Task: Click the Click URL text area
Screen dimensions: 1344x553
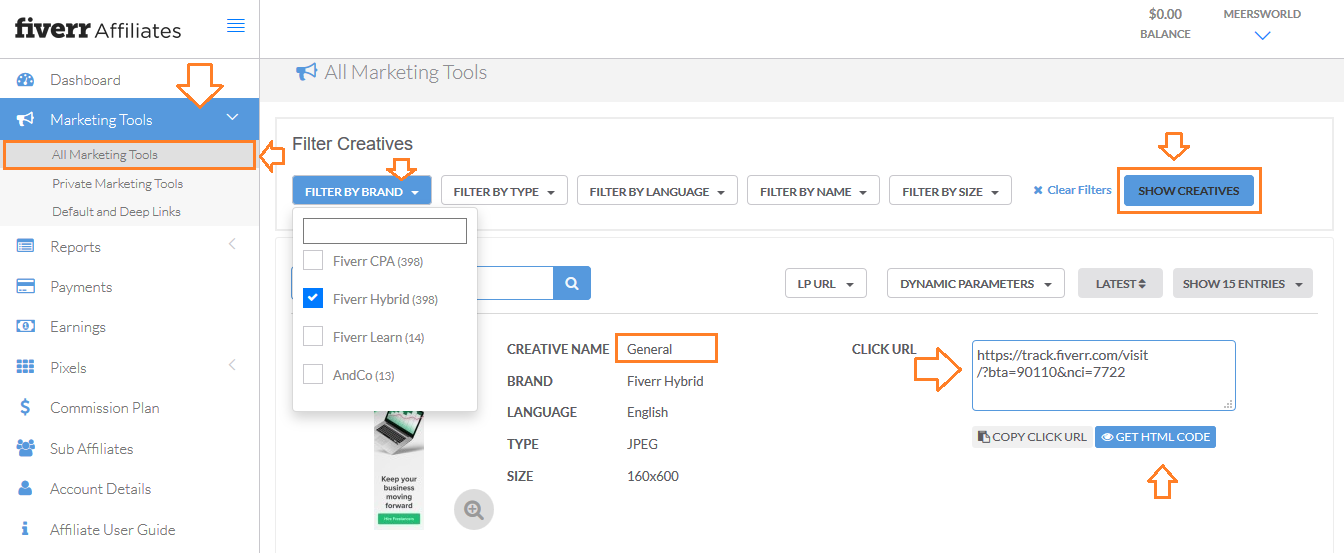Action: point(1103,375)
